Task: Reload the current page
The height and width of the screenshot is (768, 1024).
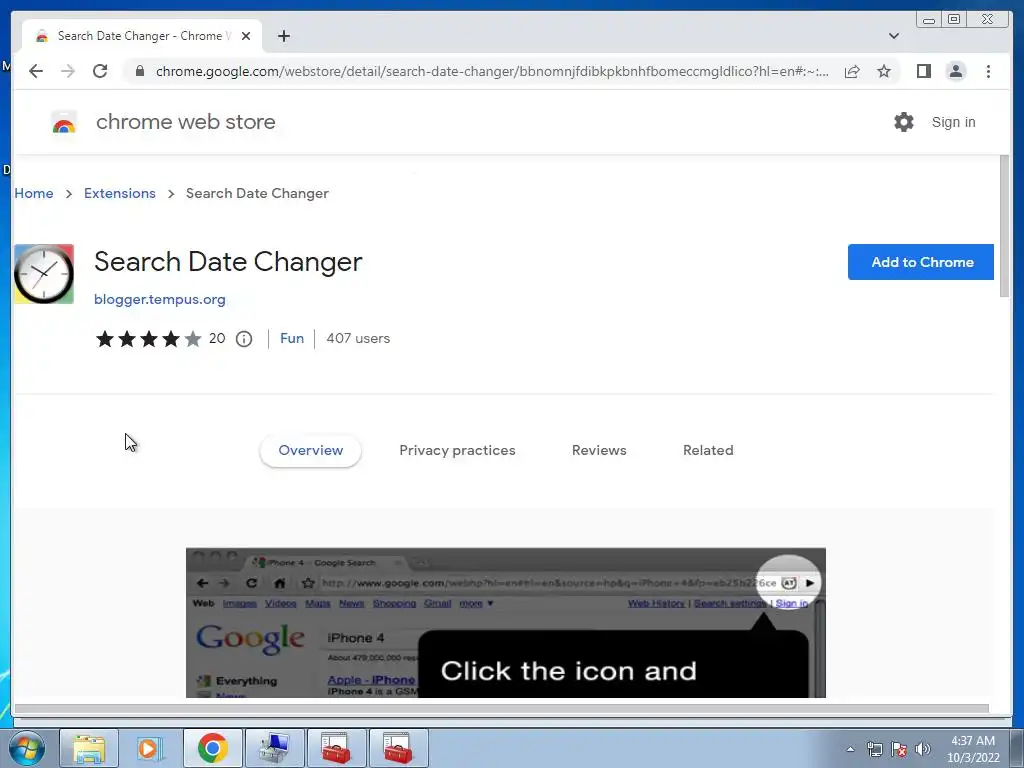Action: (100, 71)
